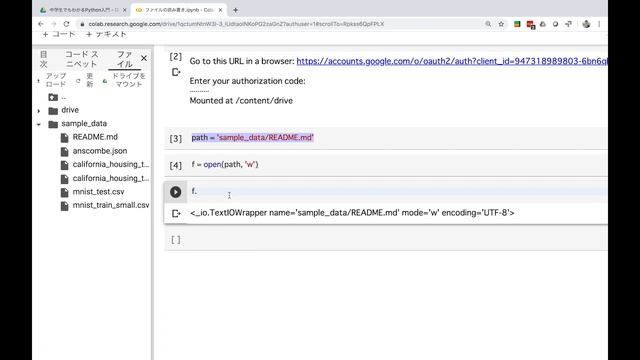Select README.md in the file tree
Screen dimensions: 640x360
[x=95, y=137]
